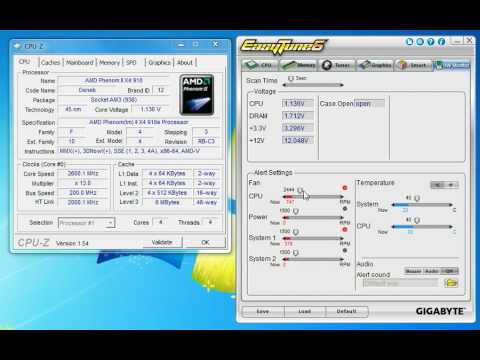This screenshot has height=360, width=480.
Task: Click the CPU voltage value 1.136V
Action: coord(297,104)
